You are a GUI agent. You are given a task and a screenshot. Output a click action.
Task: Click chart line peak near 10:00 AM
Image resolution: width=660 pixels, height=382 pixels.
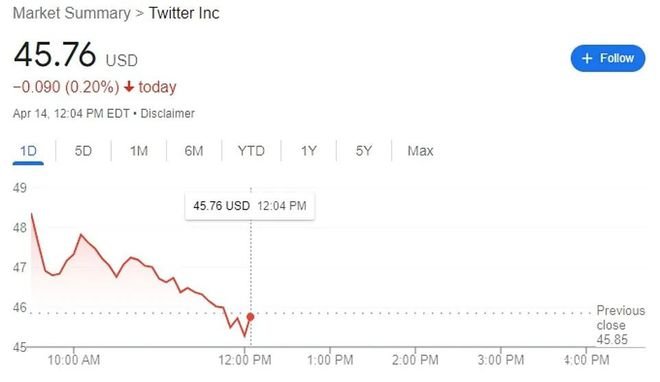(81, 235)
